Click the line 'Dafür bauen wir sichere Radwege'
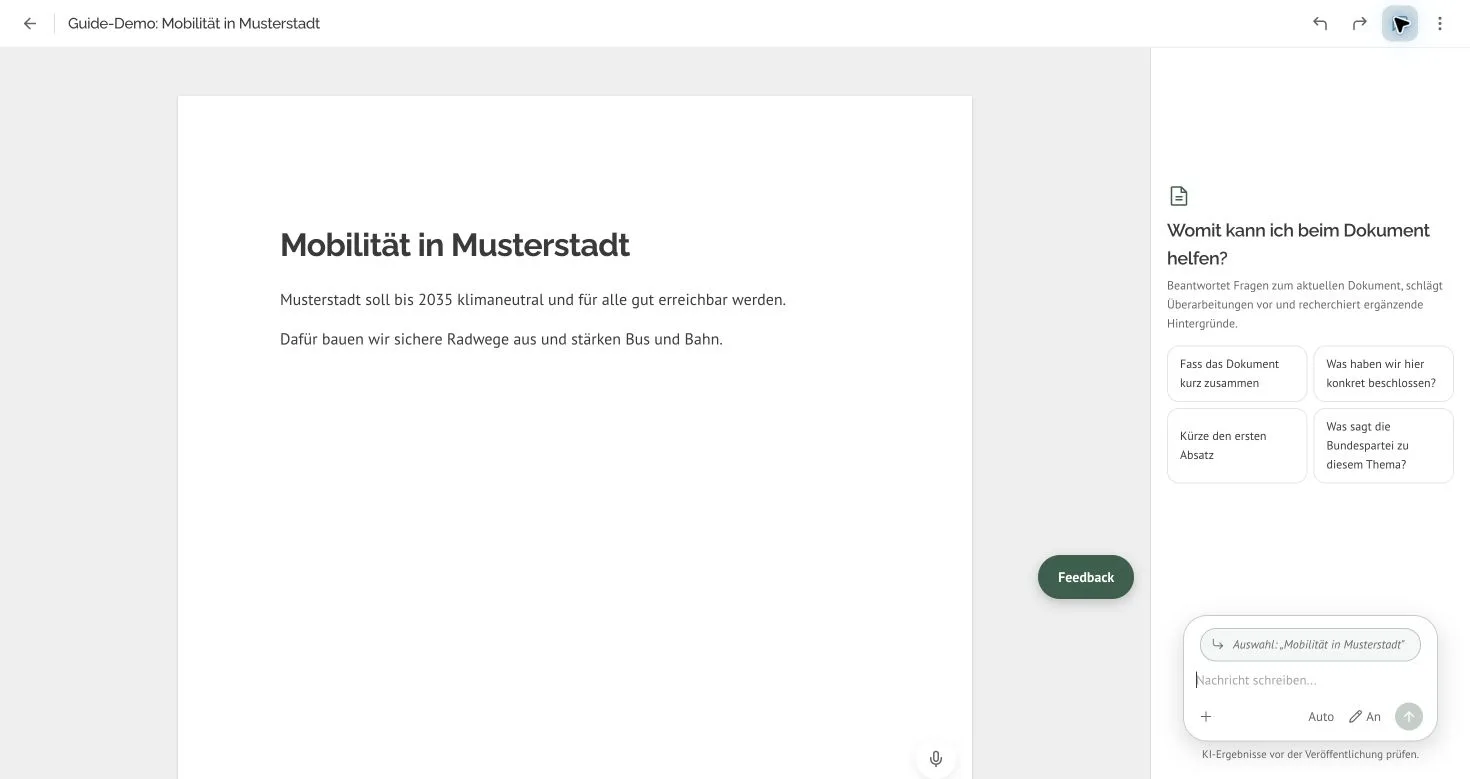The image size is (1470, 779). click(x=501, y=339)
